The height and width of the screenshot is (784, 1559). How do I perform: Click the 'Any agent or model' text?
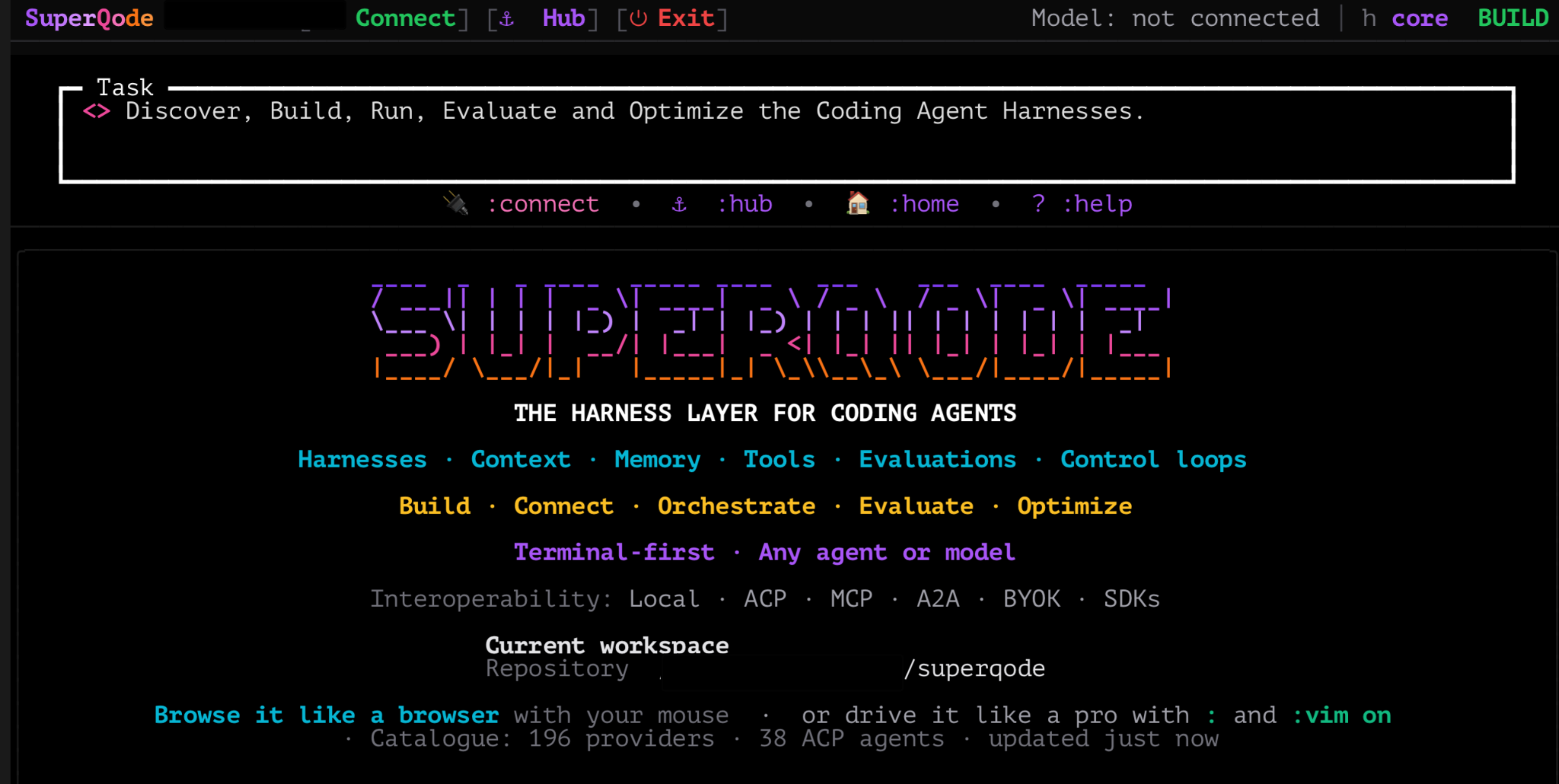click(x=887, y=553)
